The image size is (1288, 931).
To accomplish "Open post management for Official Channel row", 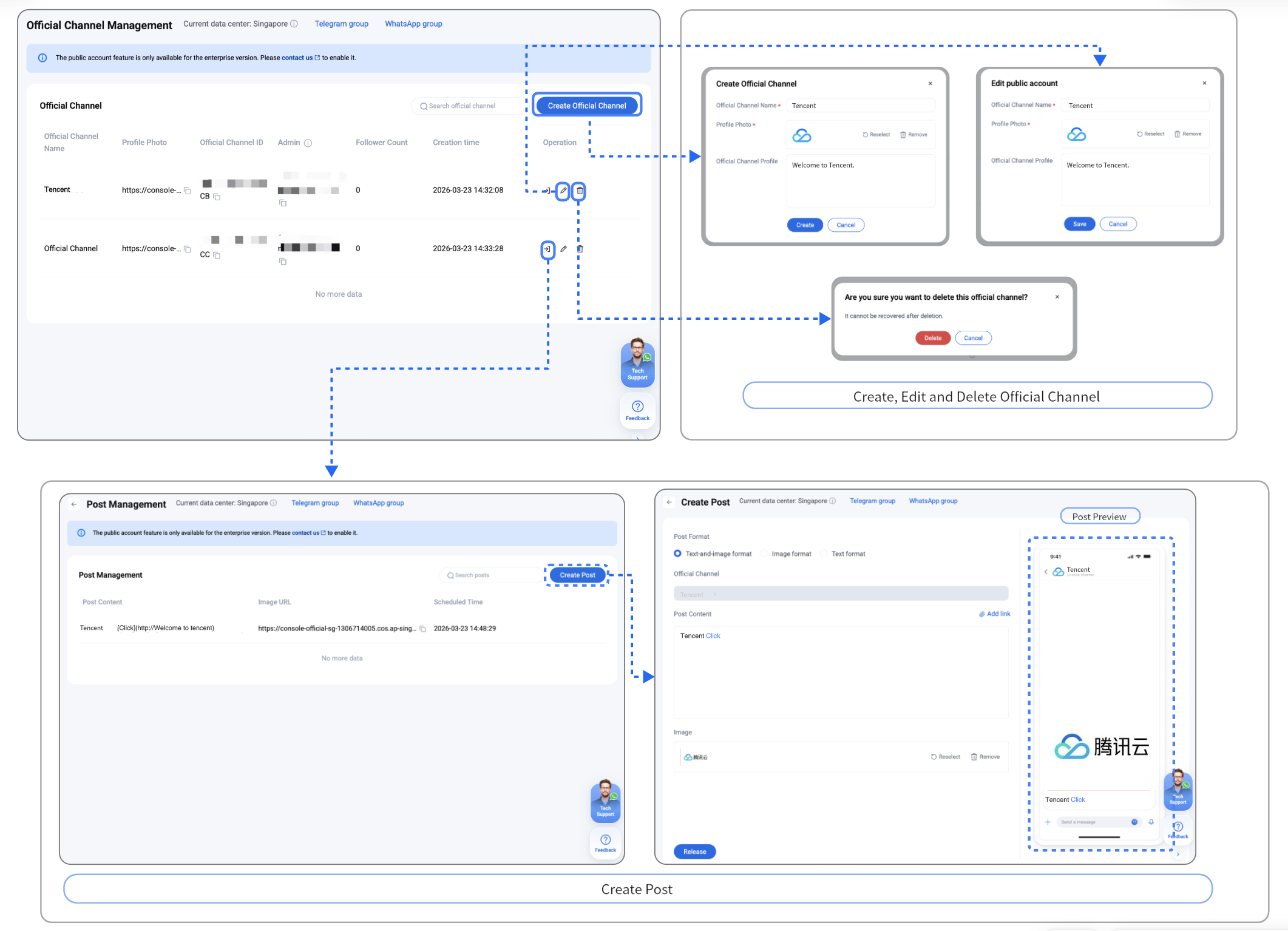I will [547, 249].
